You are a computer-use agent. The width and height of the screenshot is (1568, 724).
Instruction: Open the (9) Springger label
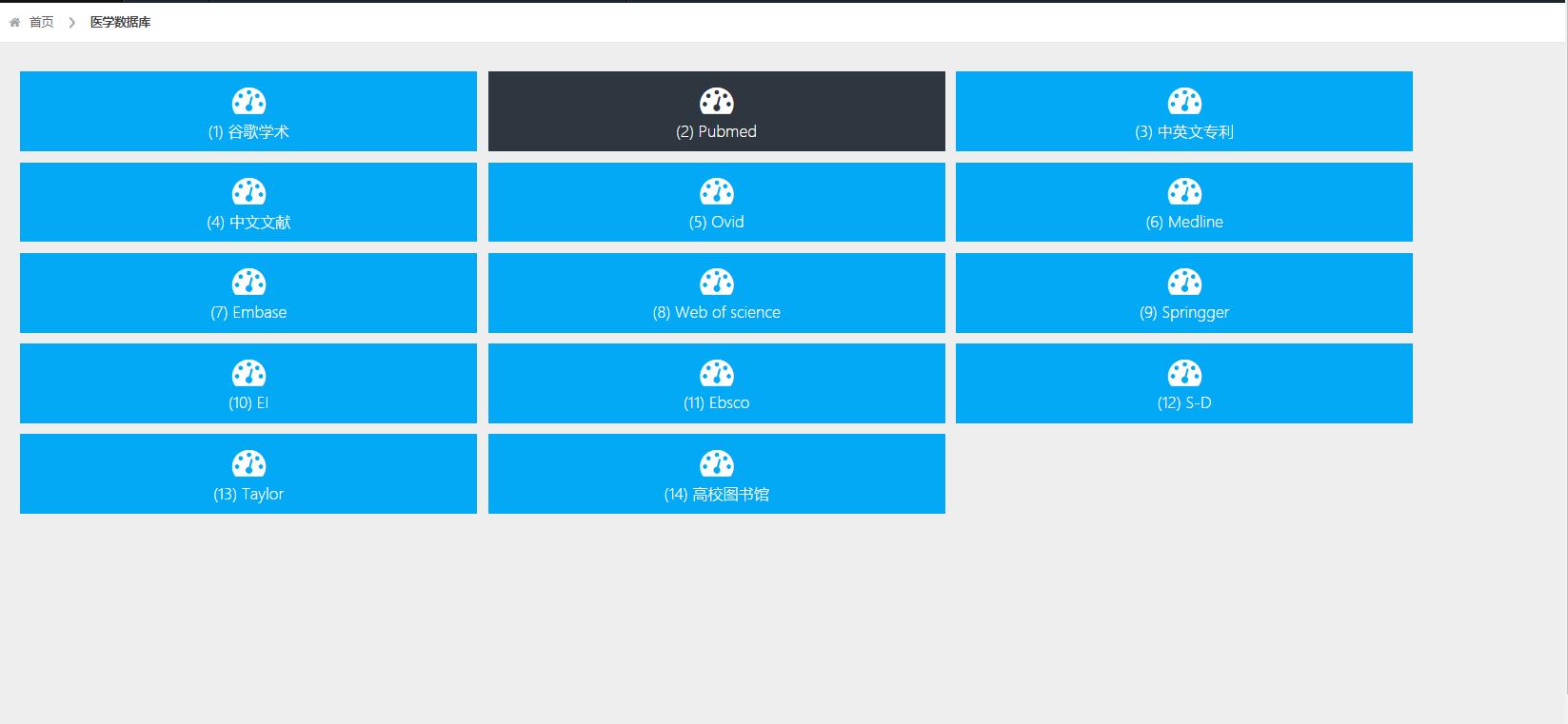click(x=1184, y=313)
